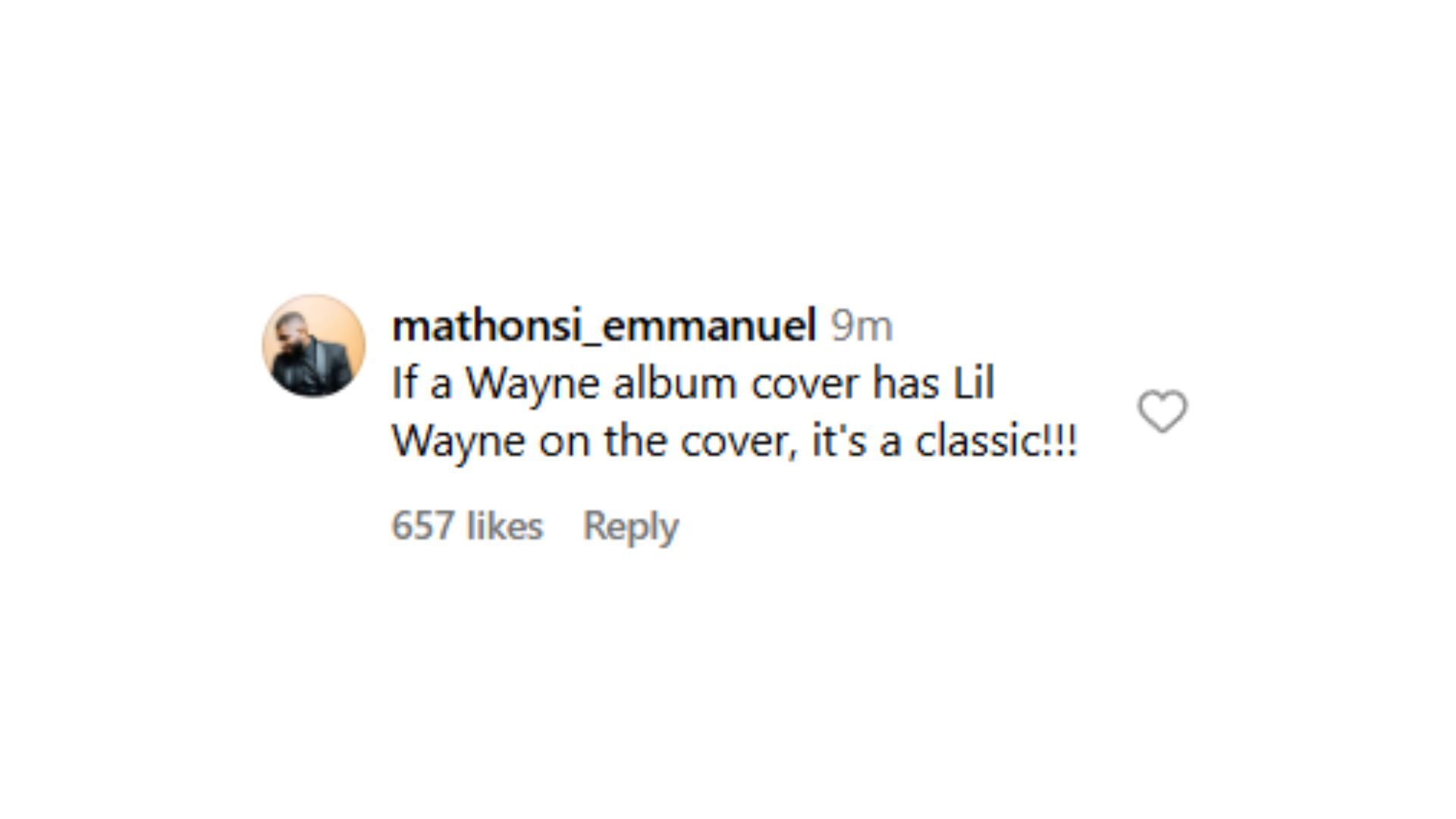
Task: Click the outlined heart right of comment
Action: click(1162, 411)
